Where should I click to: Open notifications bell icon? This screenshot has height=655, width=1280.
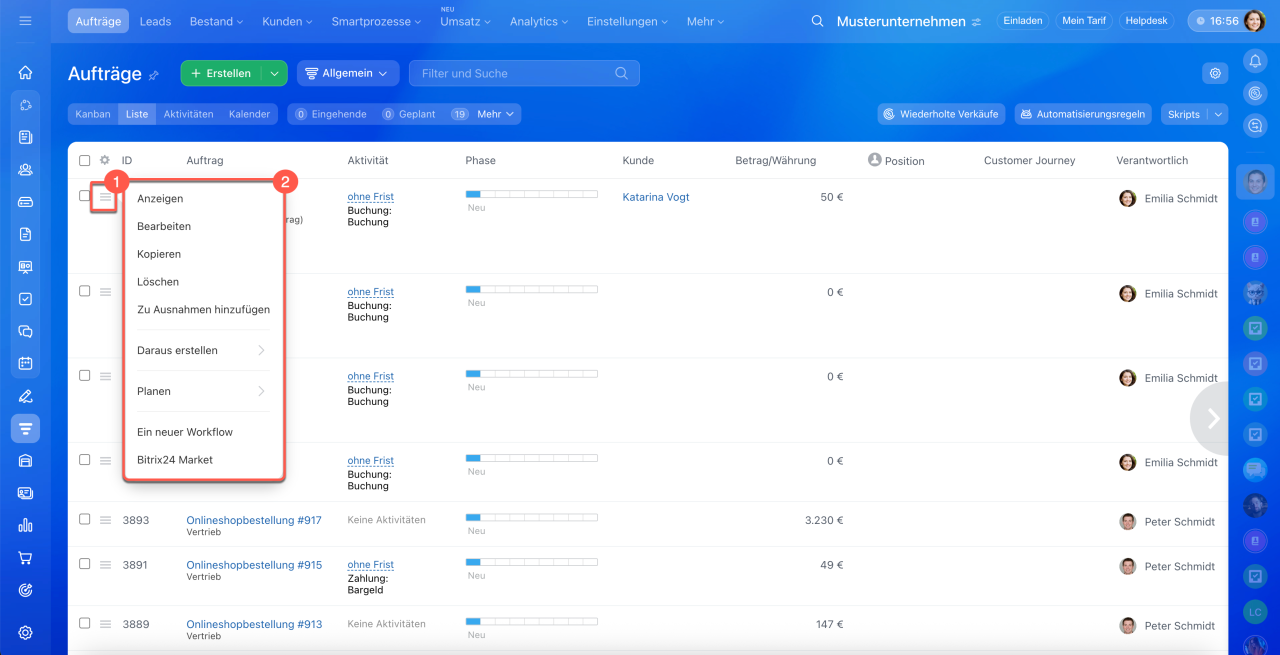1255,61
